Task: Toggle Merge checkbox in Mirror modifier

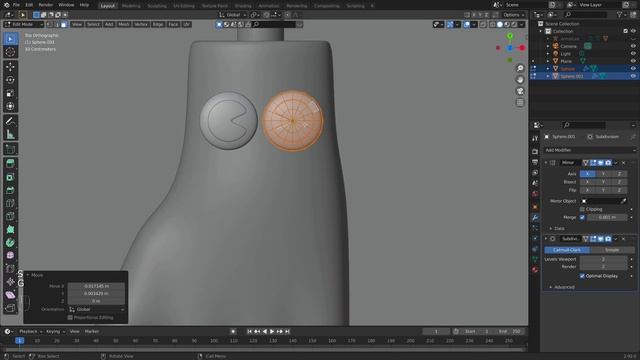Action: click(582, 217)
